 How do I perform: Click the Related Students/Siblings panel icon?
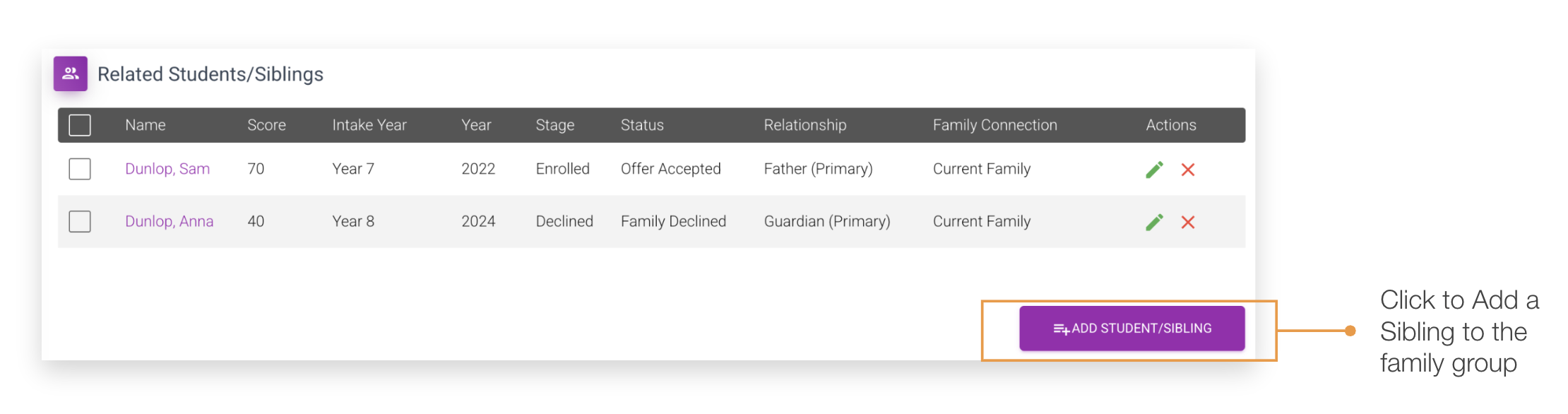coord(70,73)
